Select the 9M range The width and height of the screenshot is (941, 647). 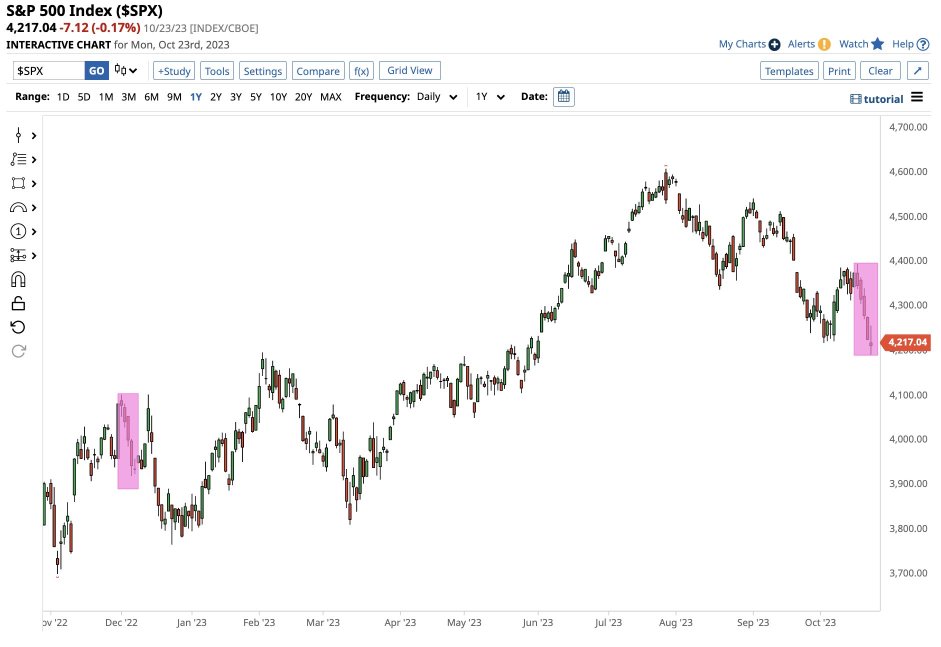click(174, 97)
